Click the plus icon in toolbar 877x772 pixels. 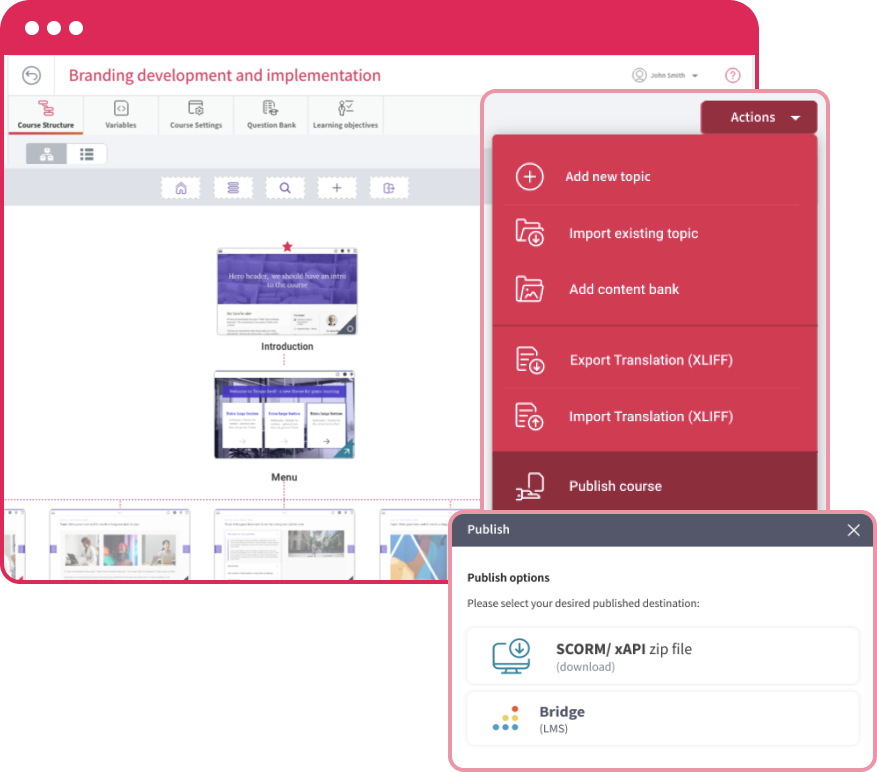(337, 188)
